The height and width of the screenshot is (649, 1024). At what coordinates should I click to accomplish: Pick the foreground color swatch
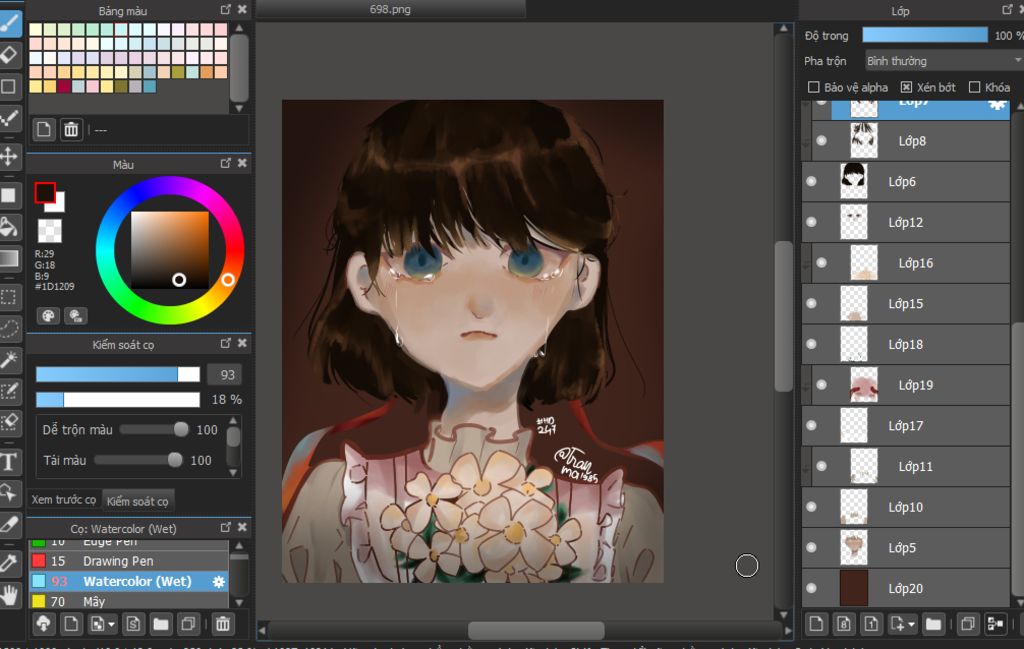coord(44,193)
